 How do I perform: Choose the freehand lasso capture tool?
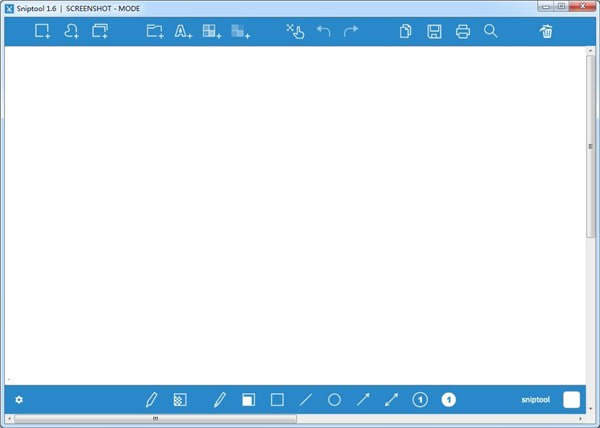(x=71, y=32)
